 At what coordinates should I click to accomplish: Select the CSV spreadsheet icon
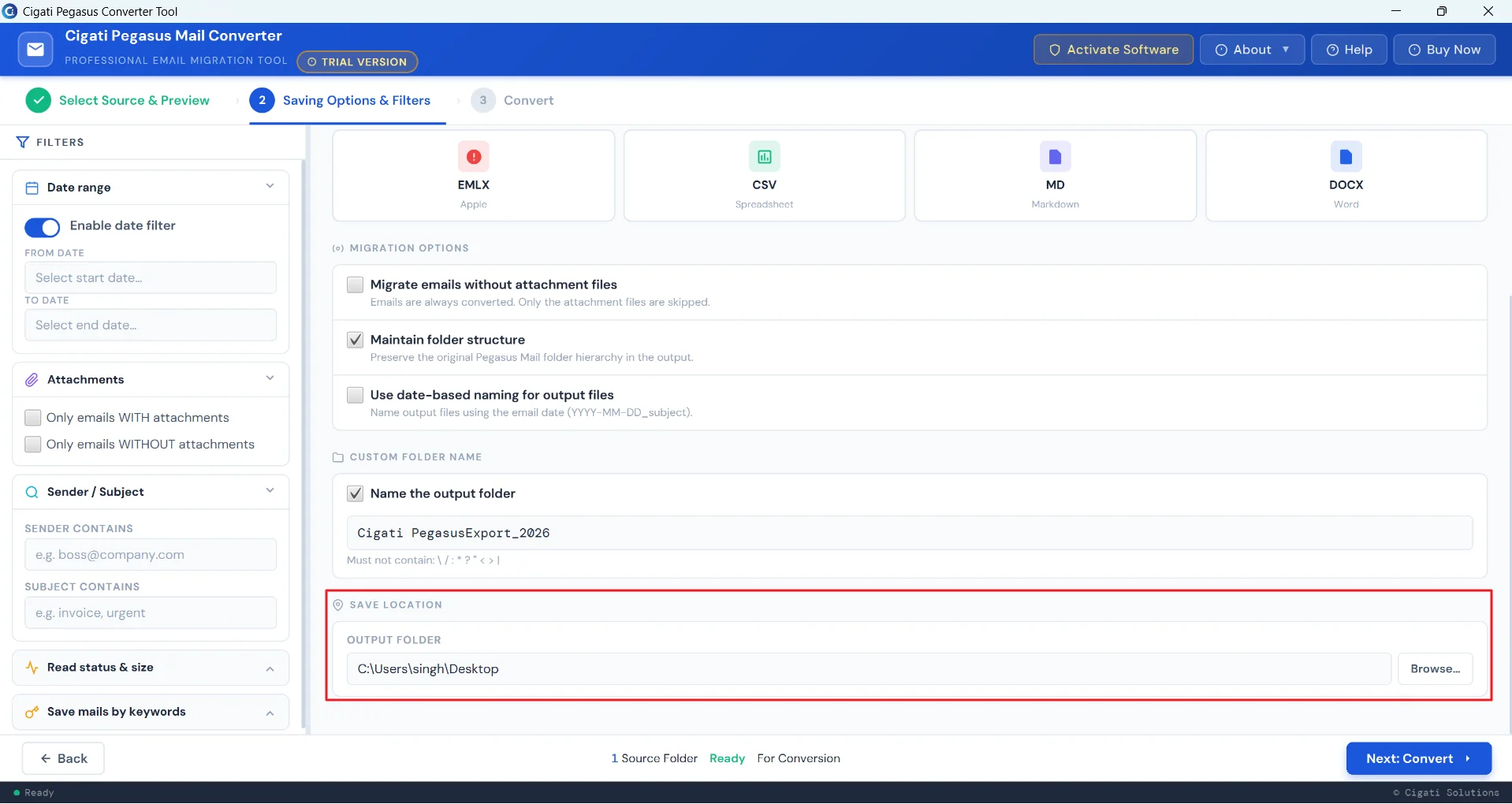(x=765, y=157)
